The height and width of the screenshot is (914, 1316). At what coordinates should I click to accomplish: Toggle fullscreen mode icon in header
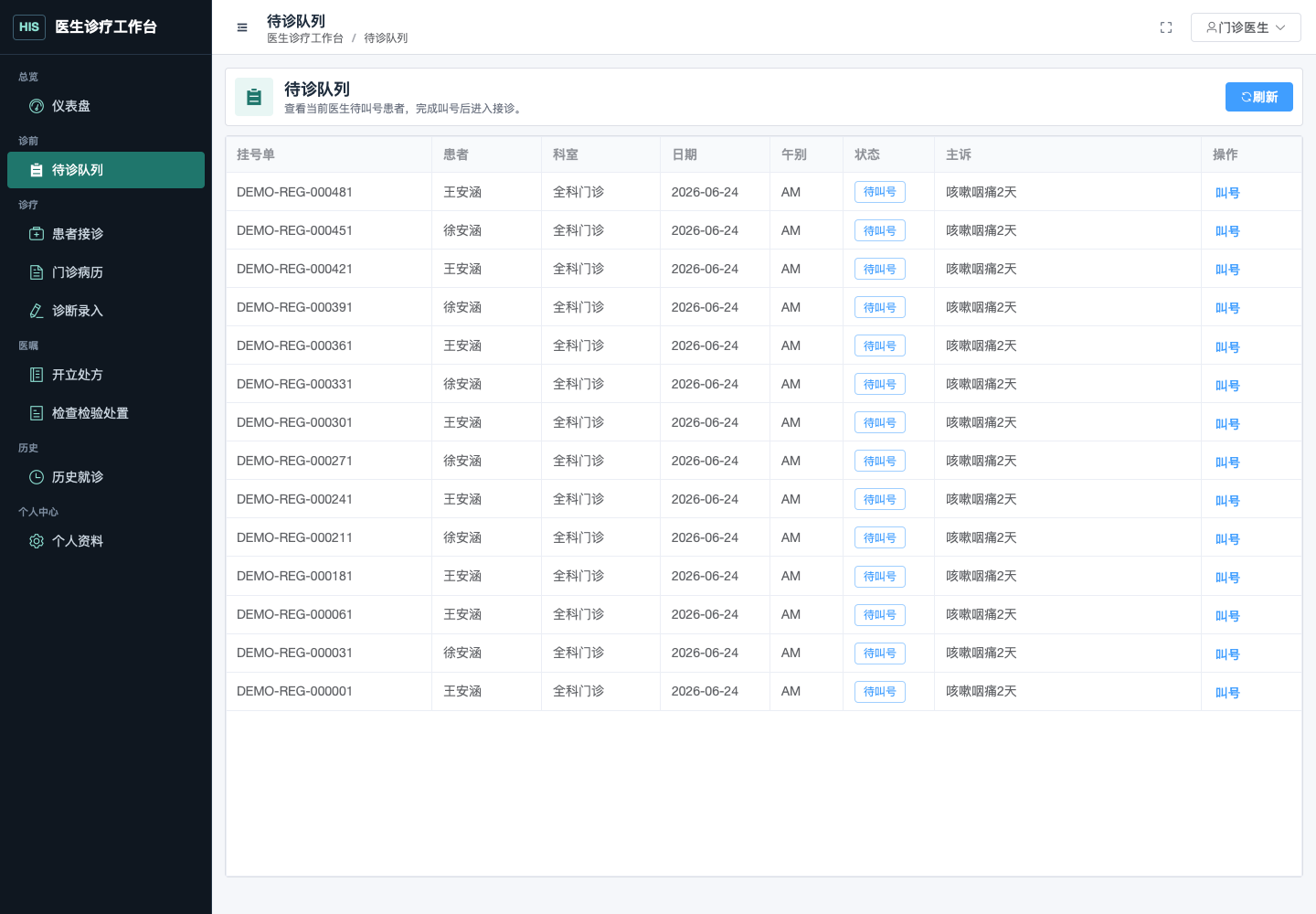click(x=1166, y=27)
